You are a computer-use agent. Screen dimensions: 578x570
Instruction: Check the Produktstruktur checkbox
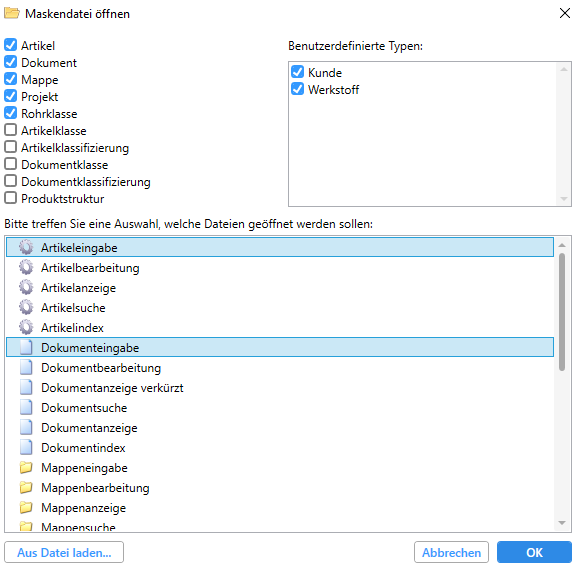coord(11,198)
